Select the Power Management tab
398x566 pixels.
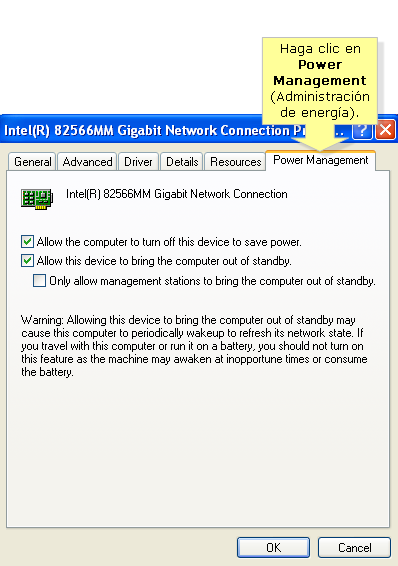tap(320, 160)
